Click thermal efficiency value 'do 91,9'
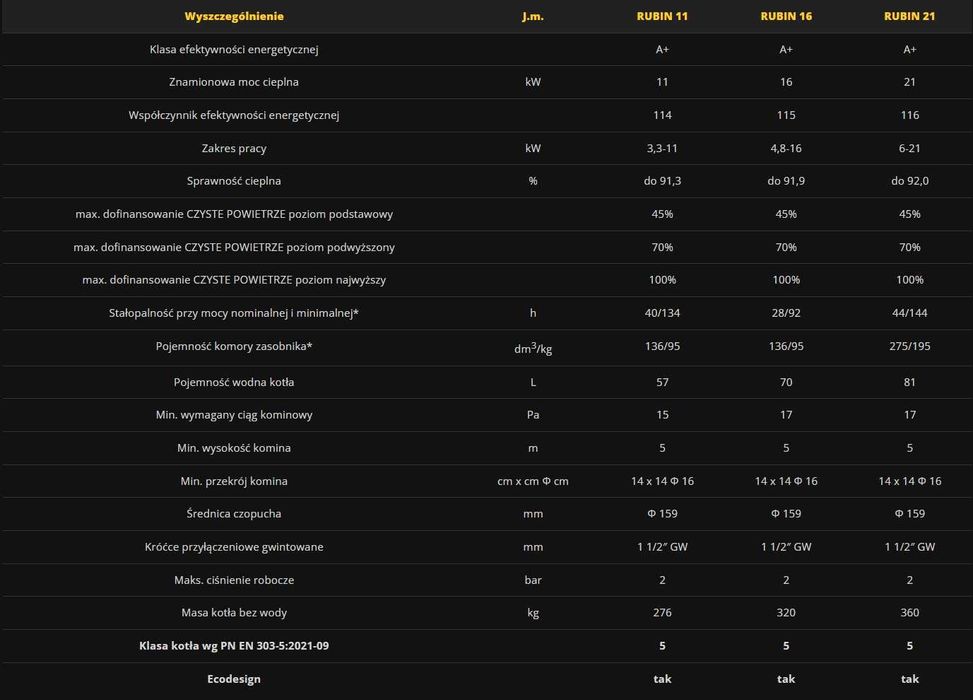The image size is (973, 700). pos(786,181)
